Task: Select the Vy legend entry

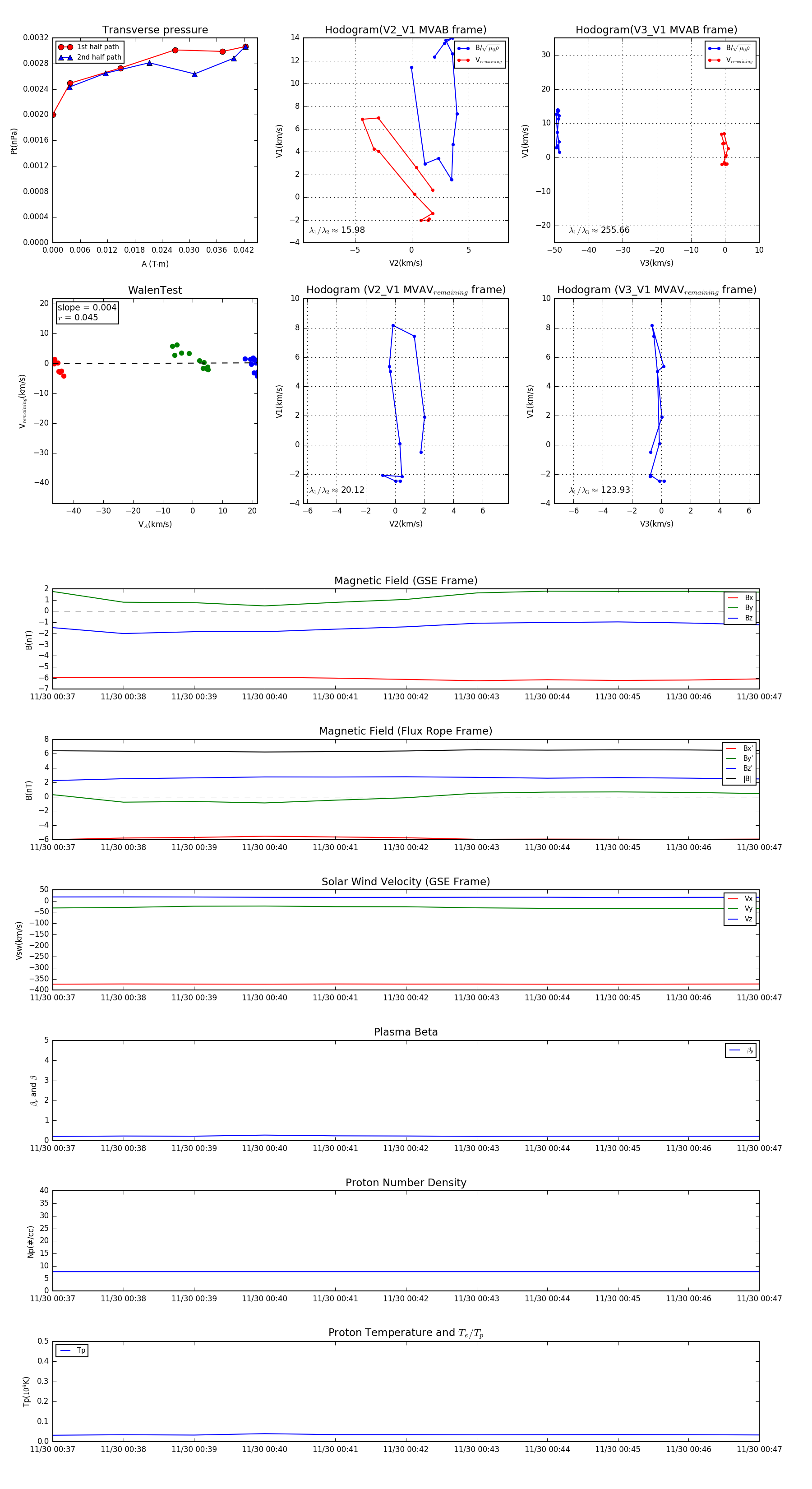Action: pos(740,909)
